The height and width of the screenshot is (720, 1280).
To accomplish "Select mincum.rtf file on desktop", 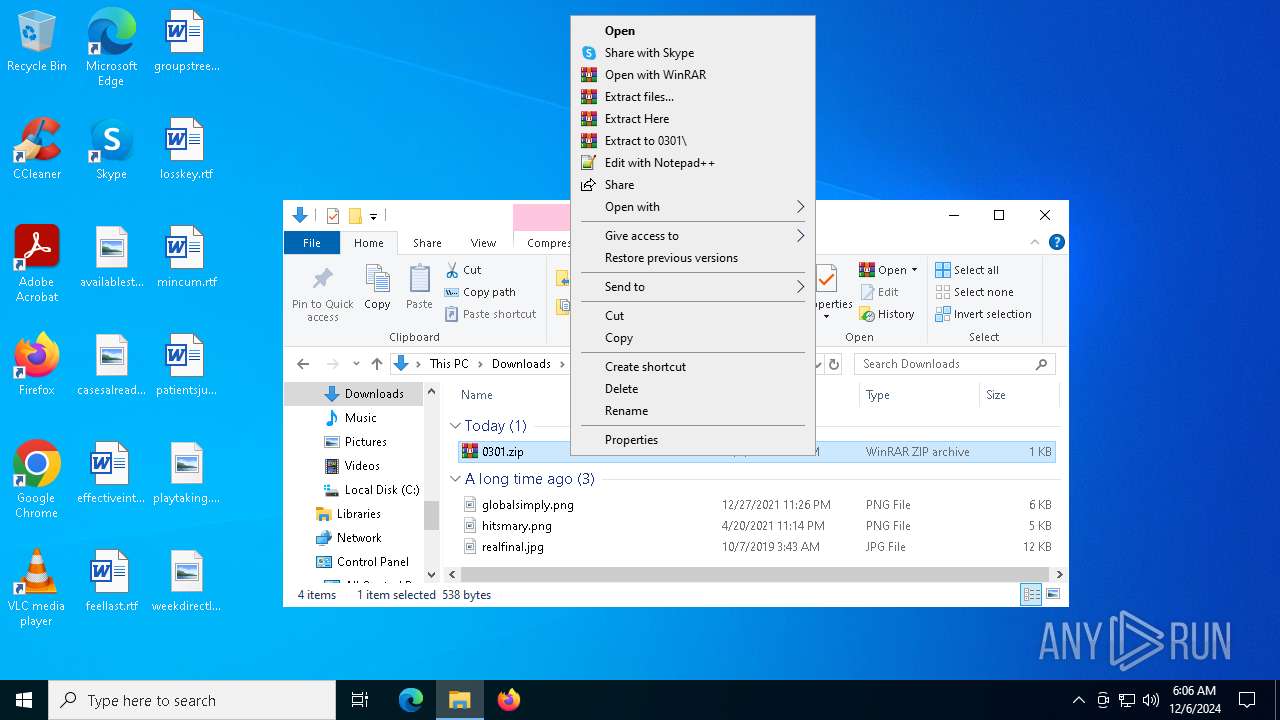I will click(186, 257).
